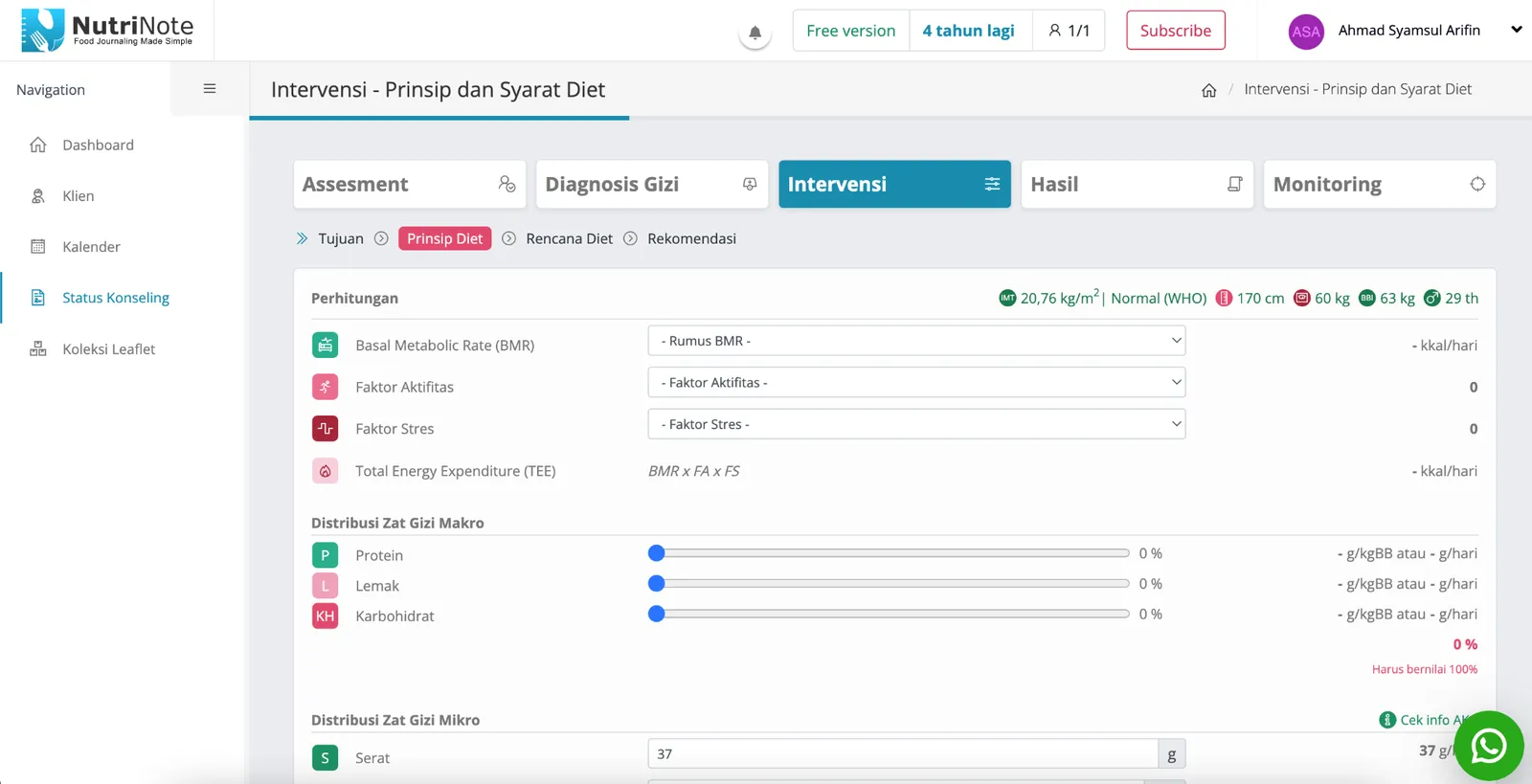This screenshot has width=1532, height=784.
Task: Open Klien in the sidebar
Action: coord(79,196)
